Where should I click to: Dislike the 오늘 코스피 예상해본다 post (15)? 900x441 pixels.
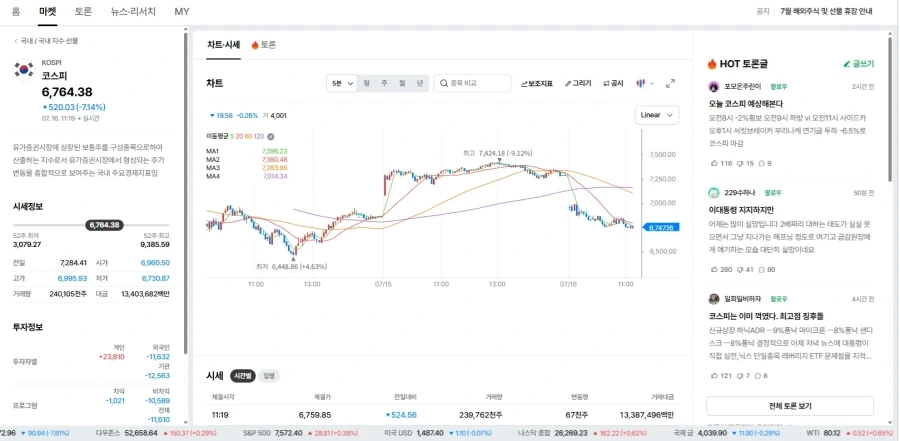click(746, 163)
